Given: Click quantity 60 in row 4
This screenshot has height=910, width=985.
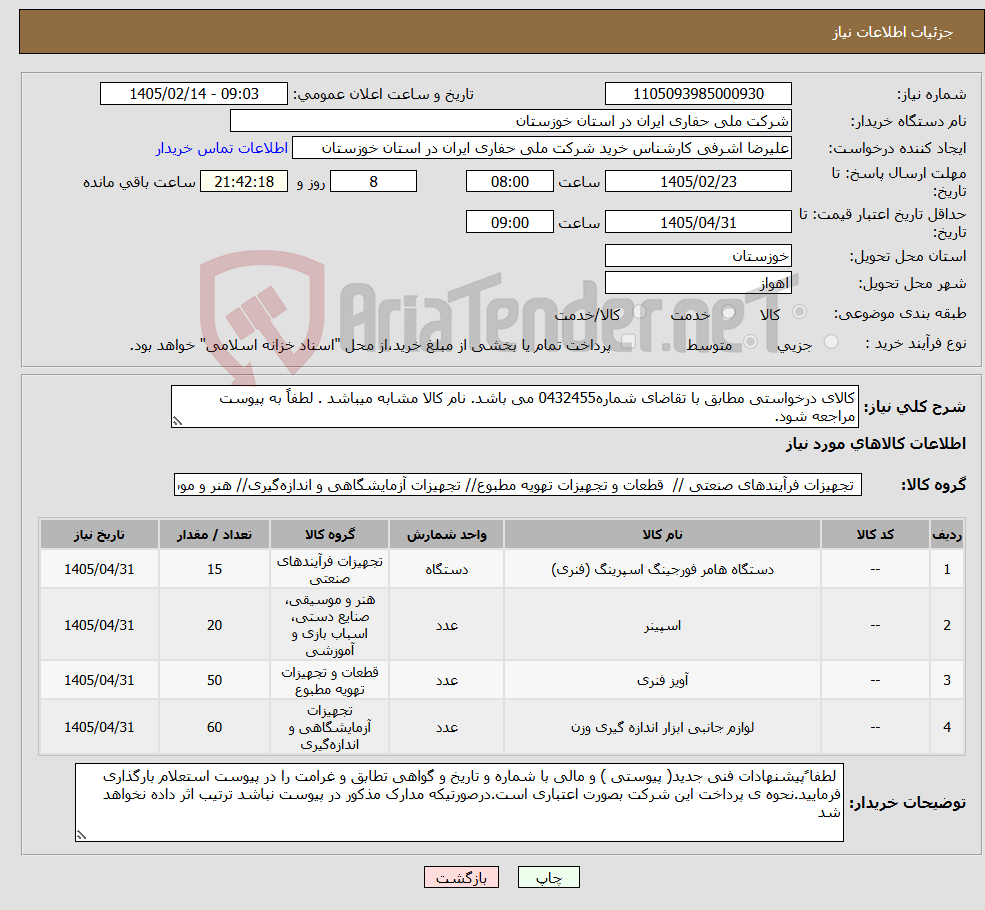Looking at the screenshot, I should click(214, 727).
